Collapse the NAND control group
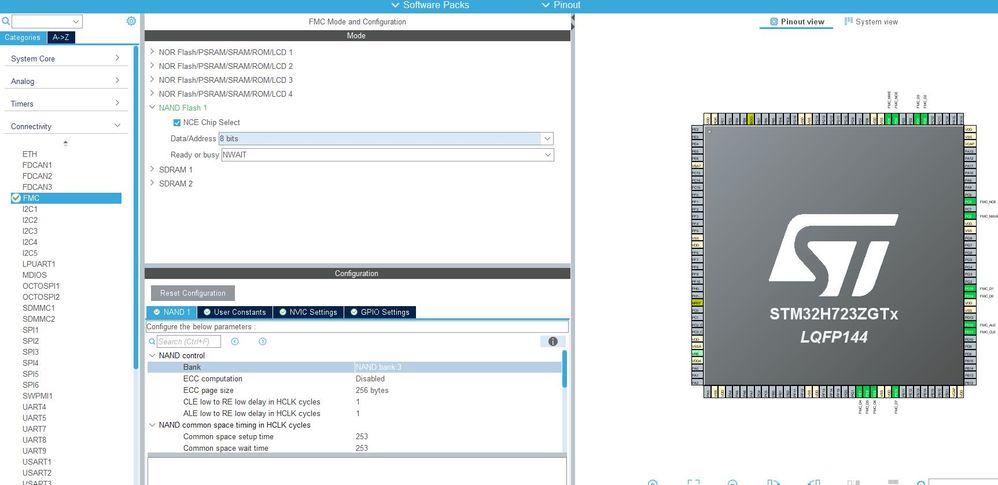Image resolution: width=998 pixels, height=485 pixels. [152, 355]
